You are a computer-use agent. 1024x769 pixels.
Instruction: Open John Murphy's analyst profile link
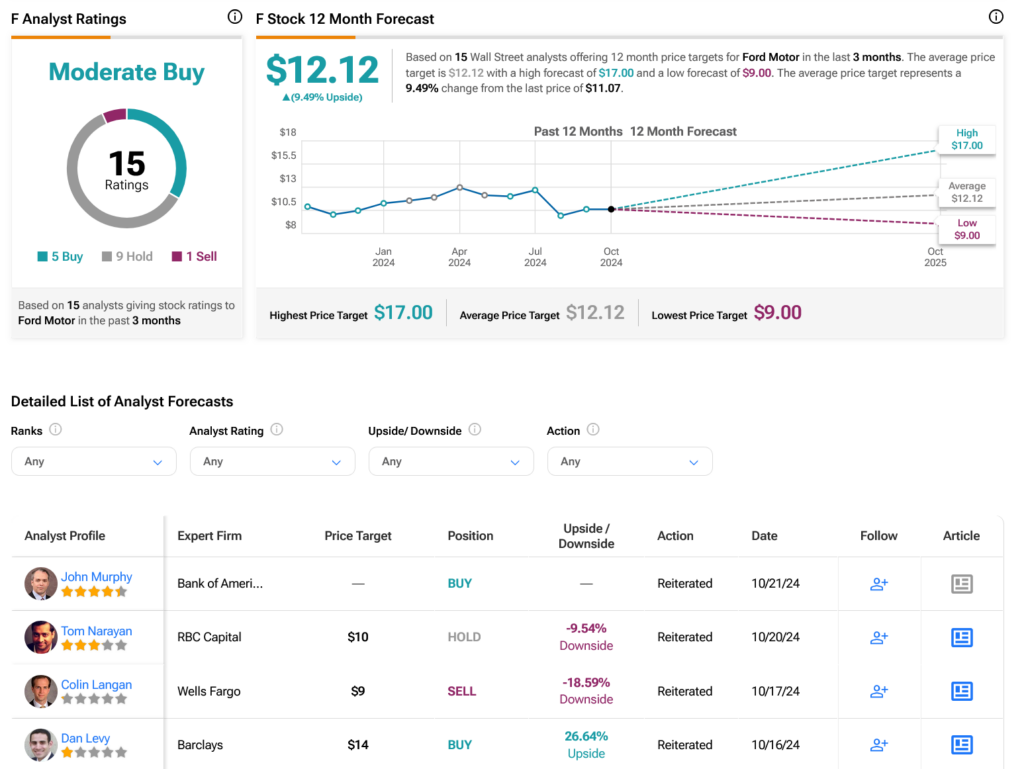click(x=96, y=577)
